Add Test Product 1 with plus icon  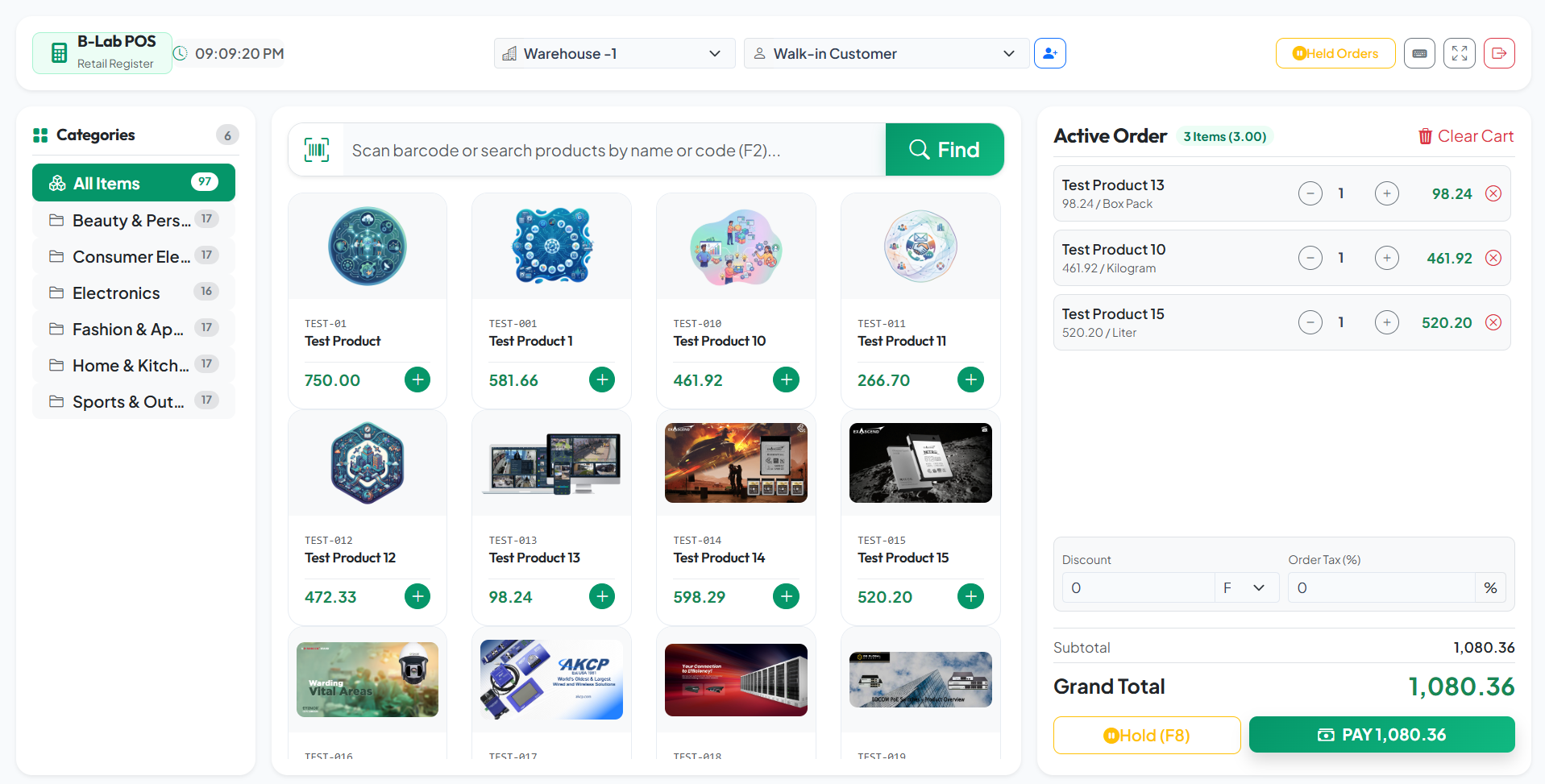602,380
